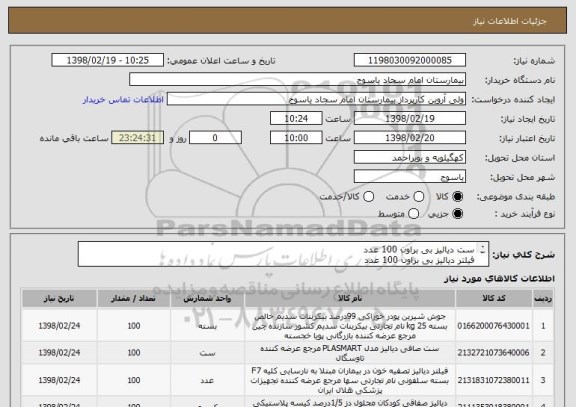Image resolution: width=576 pixels, height=407 pixels.
Task: Click the announcement date field 1398/02/19 - 10:25
Action: tap(108, 60)
